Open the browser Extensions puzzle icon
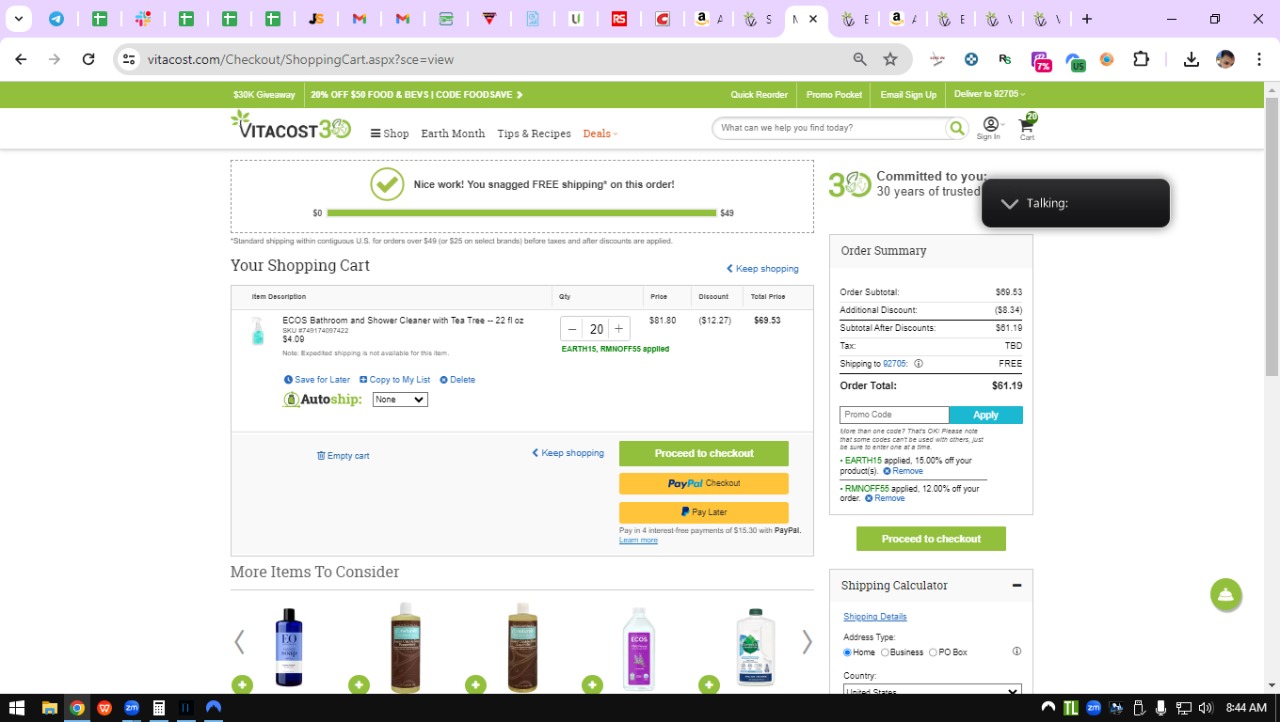The width and height of the screenshot is (1280, 722). tap(1141, 59)
